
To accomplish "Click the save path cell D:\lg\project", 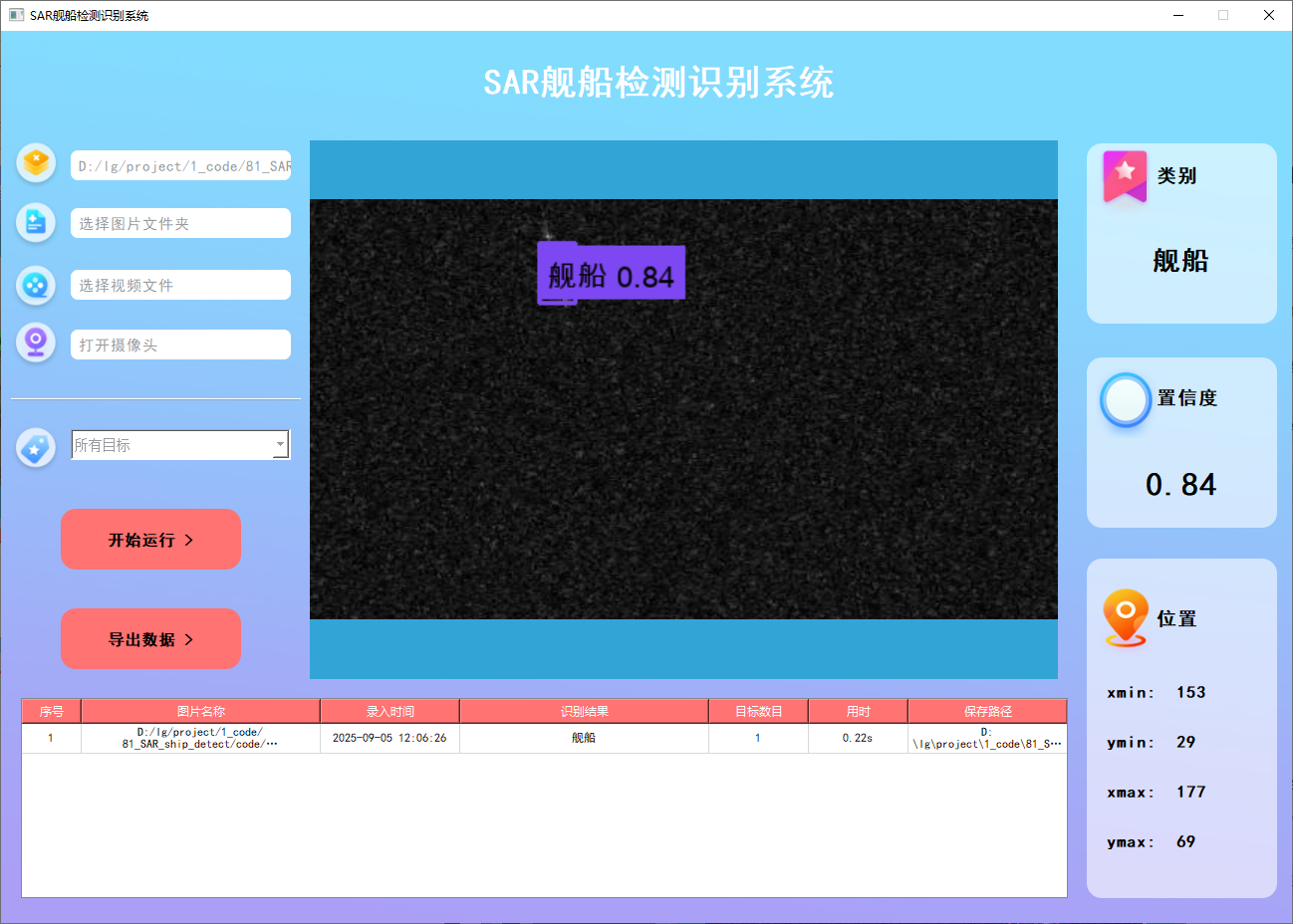I will pos(987,738).
